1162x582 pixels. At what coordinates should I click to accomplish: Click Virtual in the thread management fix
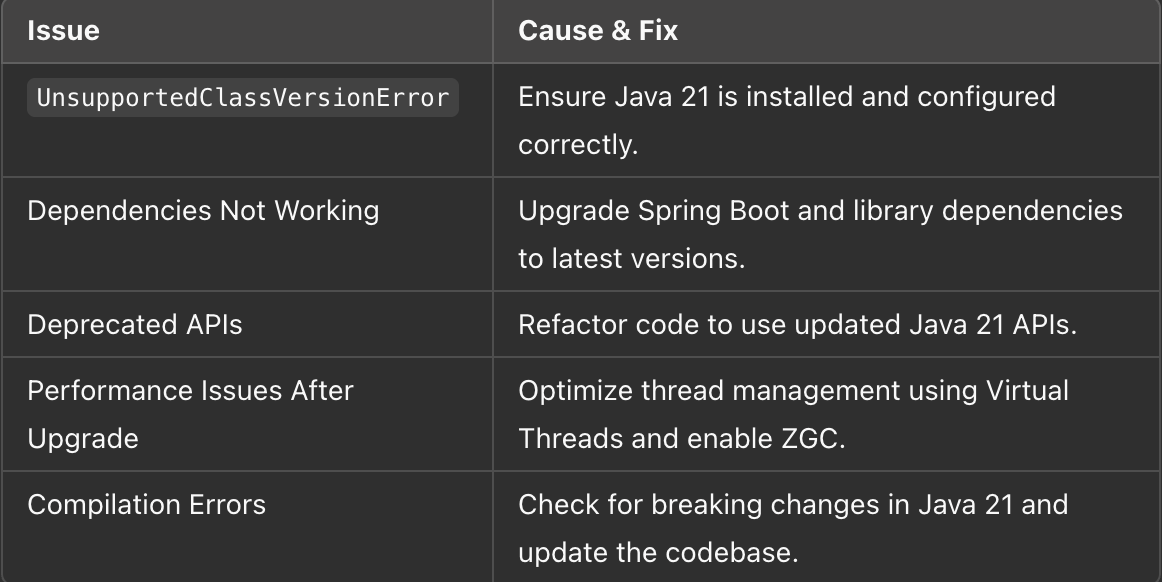click(1027, 391)
